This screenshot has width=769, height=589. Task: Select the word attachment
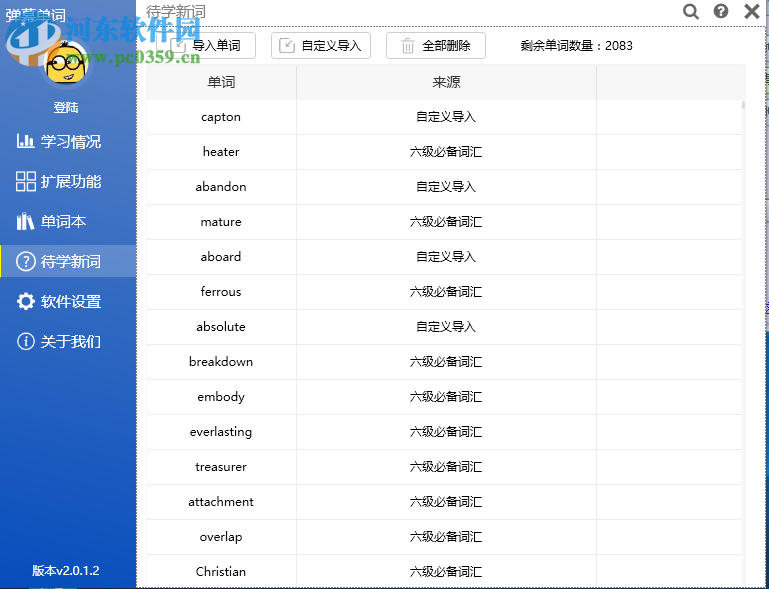coord(221,502)
